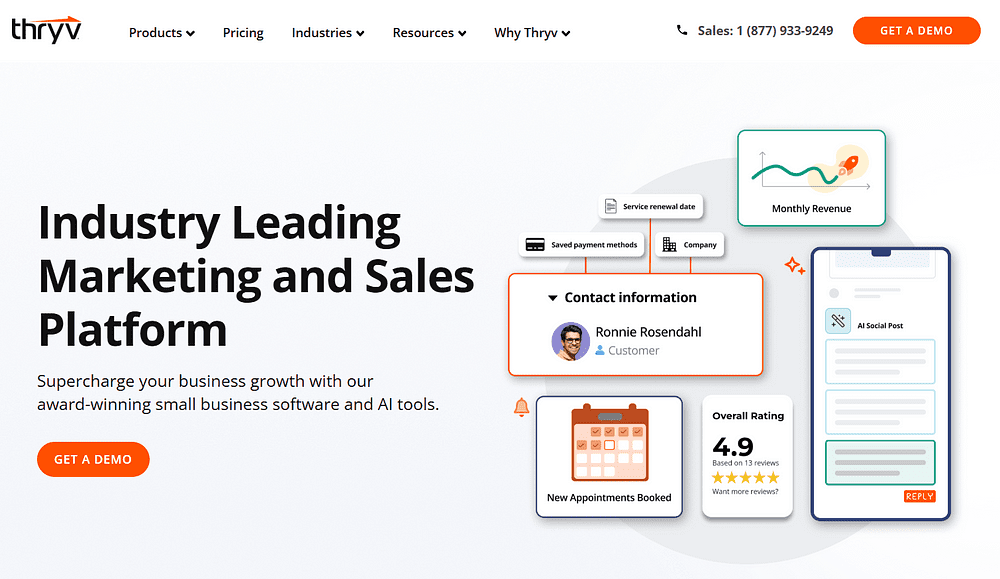Click the Thryv logo

pyautogui.click(x=47, y=30)
